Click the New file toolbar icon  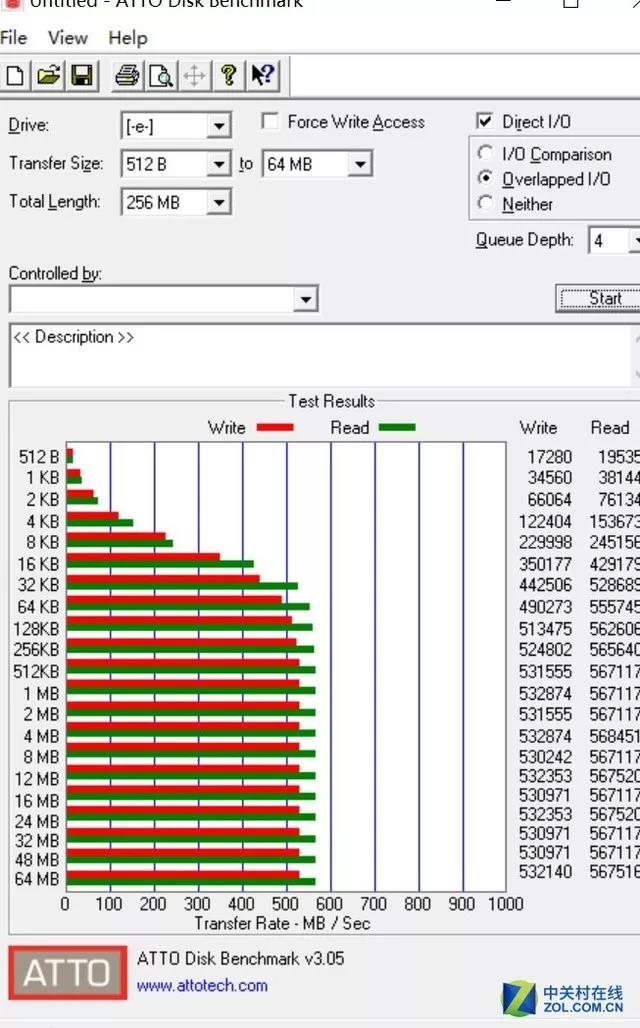click(x=15, y=75)
